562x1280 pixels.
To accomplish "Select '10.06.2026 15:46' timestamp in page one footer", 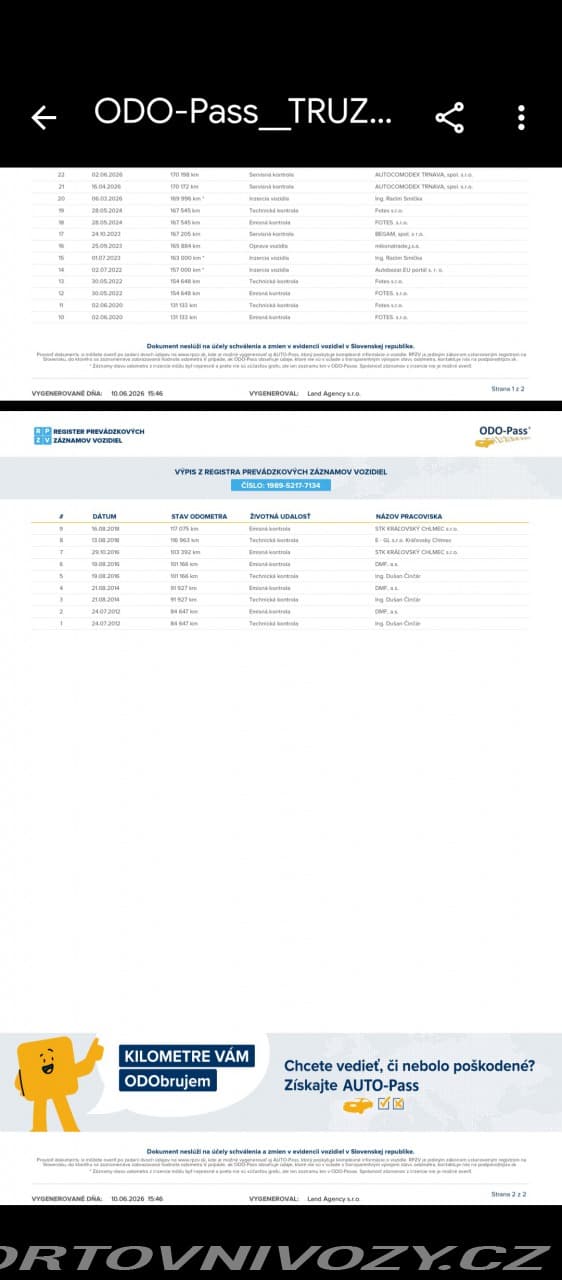I will pos(137,394).
